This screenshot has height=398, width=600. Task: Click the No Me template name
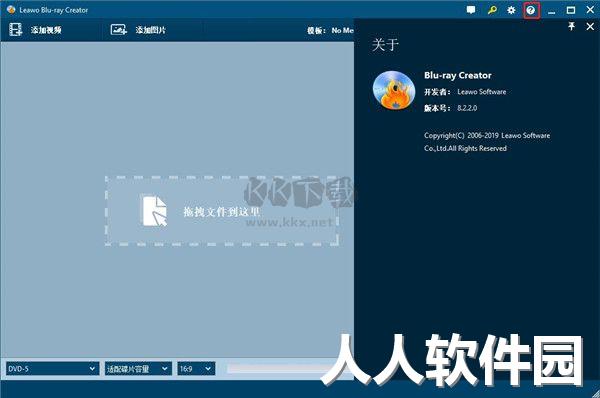pyautogui.click(x=342, y=30)
